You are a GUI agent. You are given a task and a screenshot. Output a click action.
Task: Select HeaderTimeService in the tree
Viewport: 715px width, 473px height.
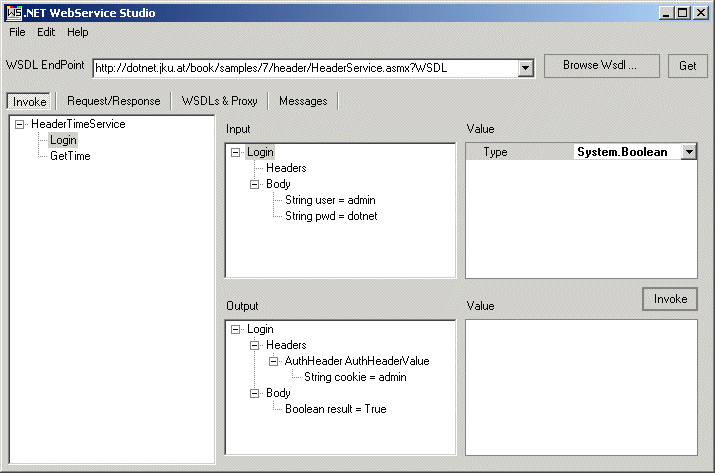pos(78,124)
